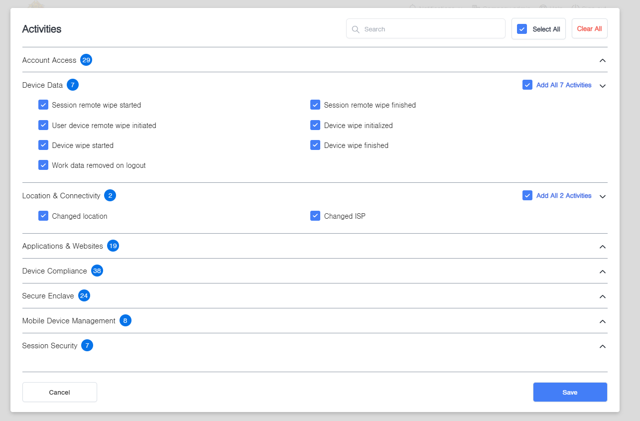Click the 19 badge on Applications & Websites
The height and width of the screenshot is (421, 640).
pyautogui.click(x=113, y=246)
